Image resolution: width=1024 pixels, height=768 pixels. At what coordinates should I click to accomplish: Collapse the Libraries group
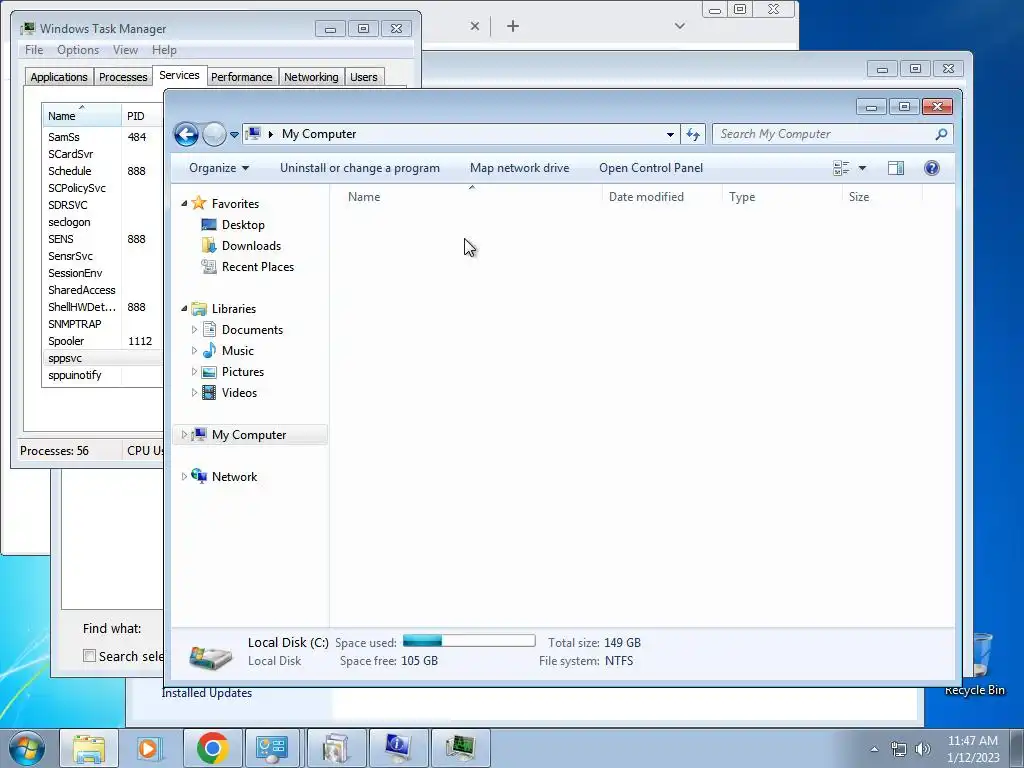pos(184,309)
